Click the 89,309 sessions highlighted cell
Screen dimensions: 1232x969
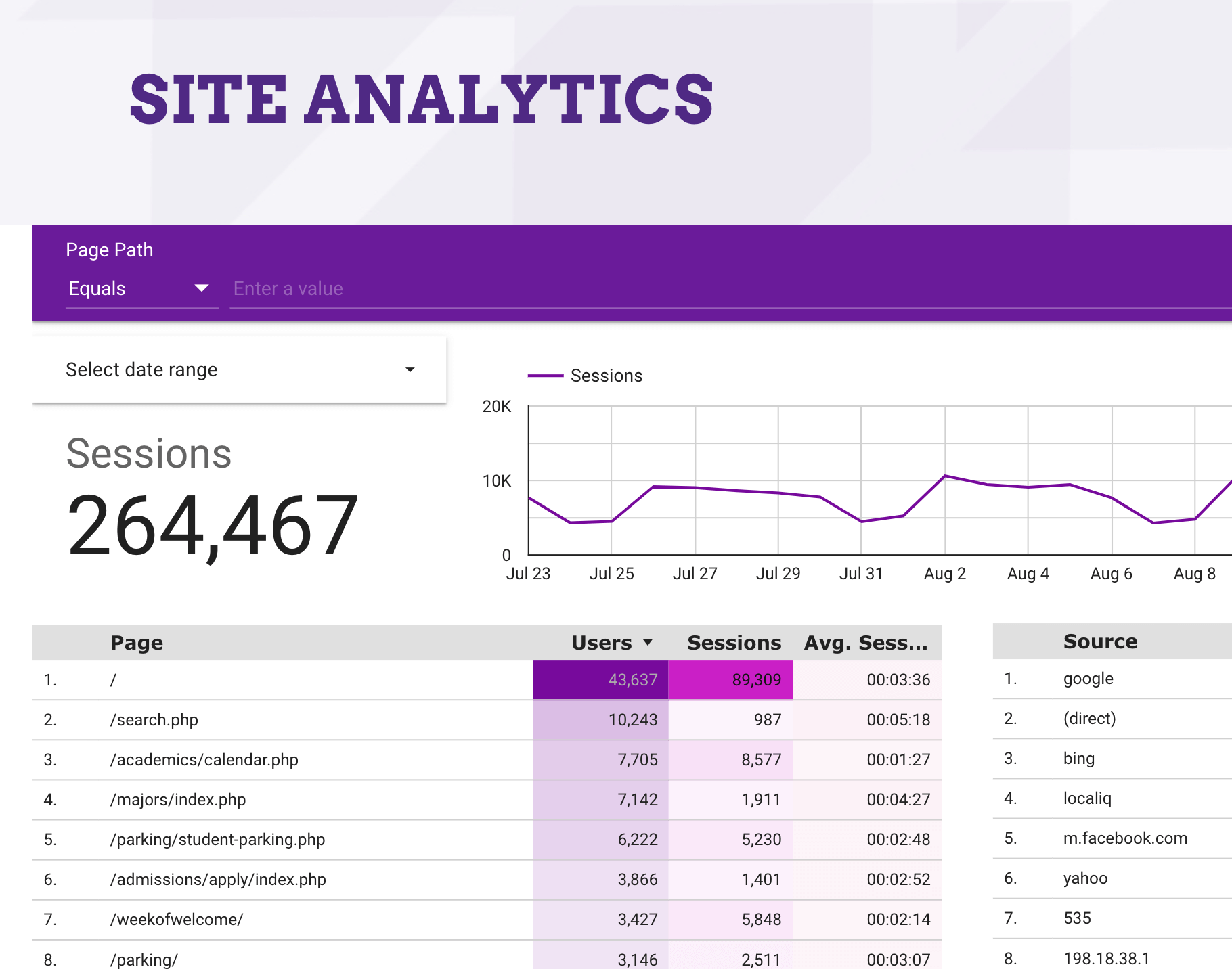coord(730,679)
